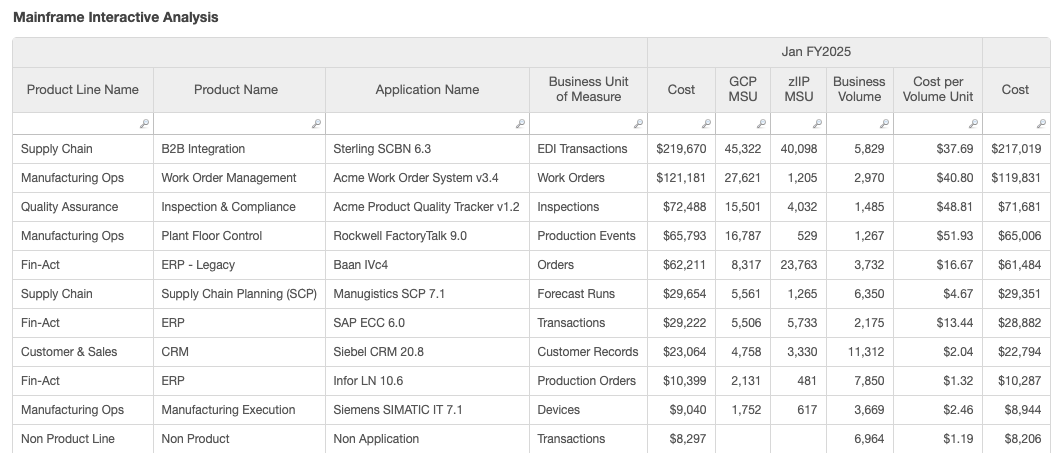Select the Non Product Line row cell
The width and height of the screenshot is (1063, 453).
(68, 439)
